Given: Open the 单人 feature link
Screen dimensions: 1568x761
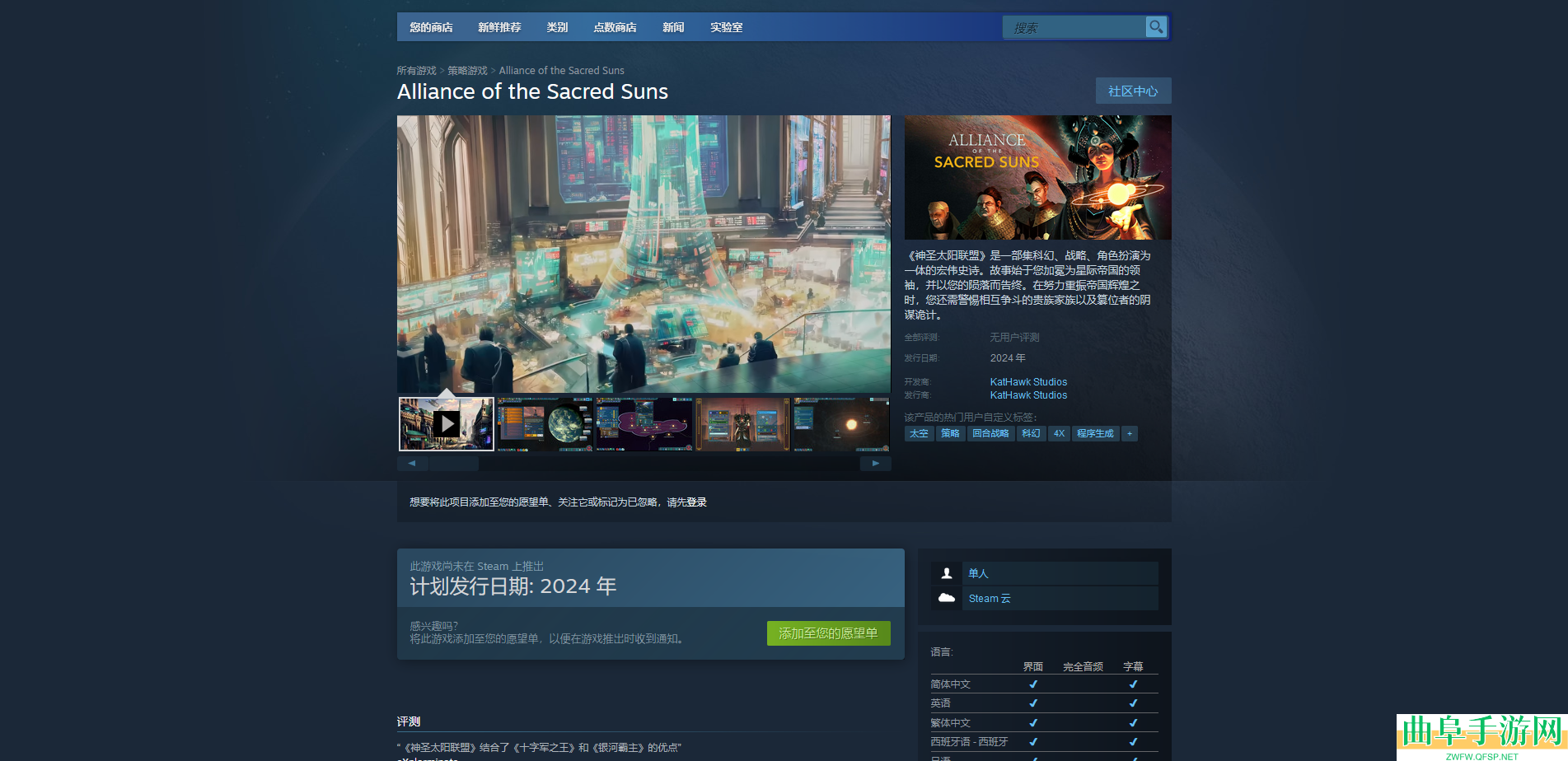Looking at the screenshot, I should click(978, 573).
